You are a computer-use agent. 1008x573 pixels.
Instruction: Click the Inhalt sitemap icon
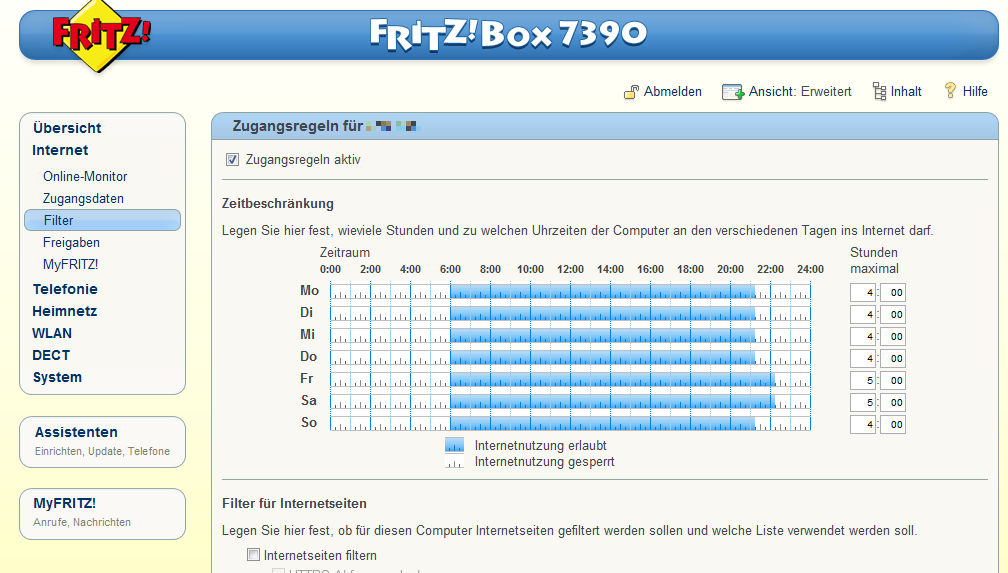879,91
